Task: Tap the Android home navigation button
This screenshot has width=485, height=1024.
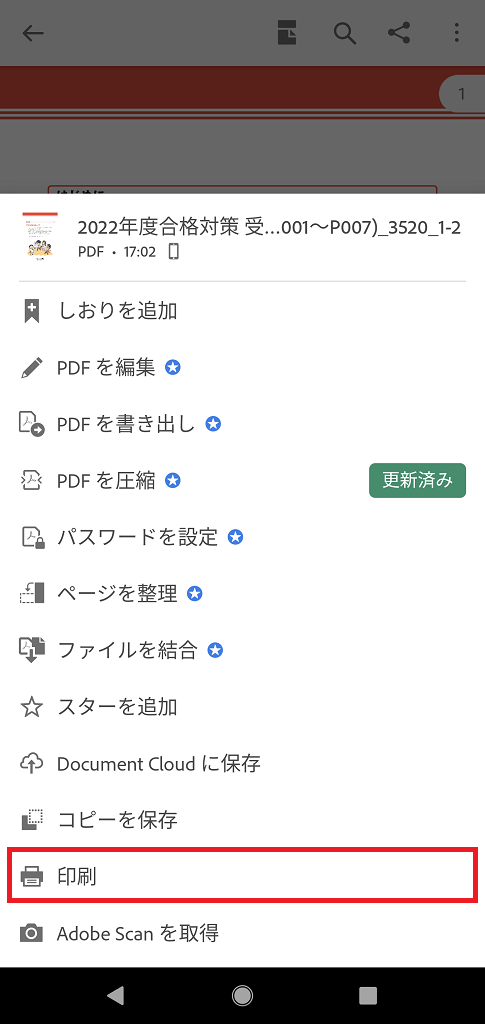Action: coord(242,995)
